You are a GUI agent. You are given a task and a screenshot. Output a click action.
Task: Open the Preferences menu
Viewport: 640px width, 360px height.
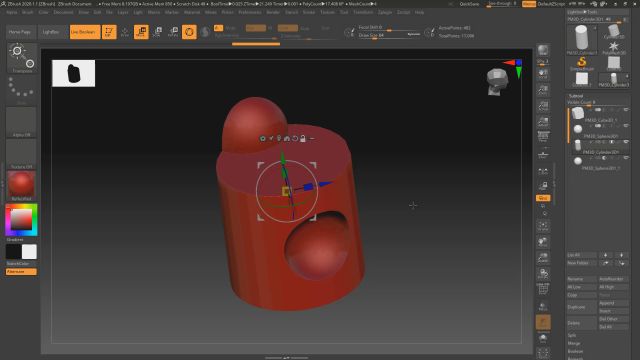pyautogui.click(x=250, y=12)
